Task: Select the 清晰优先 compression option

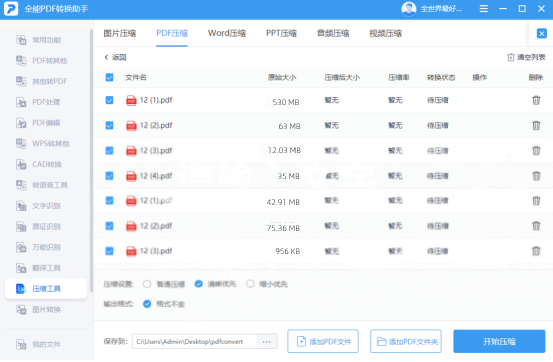Action: 199,284
